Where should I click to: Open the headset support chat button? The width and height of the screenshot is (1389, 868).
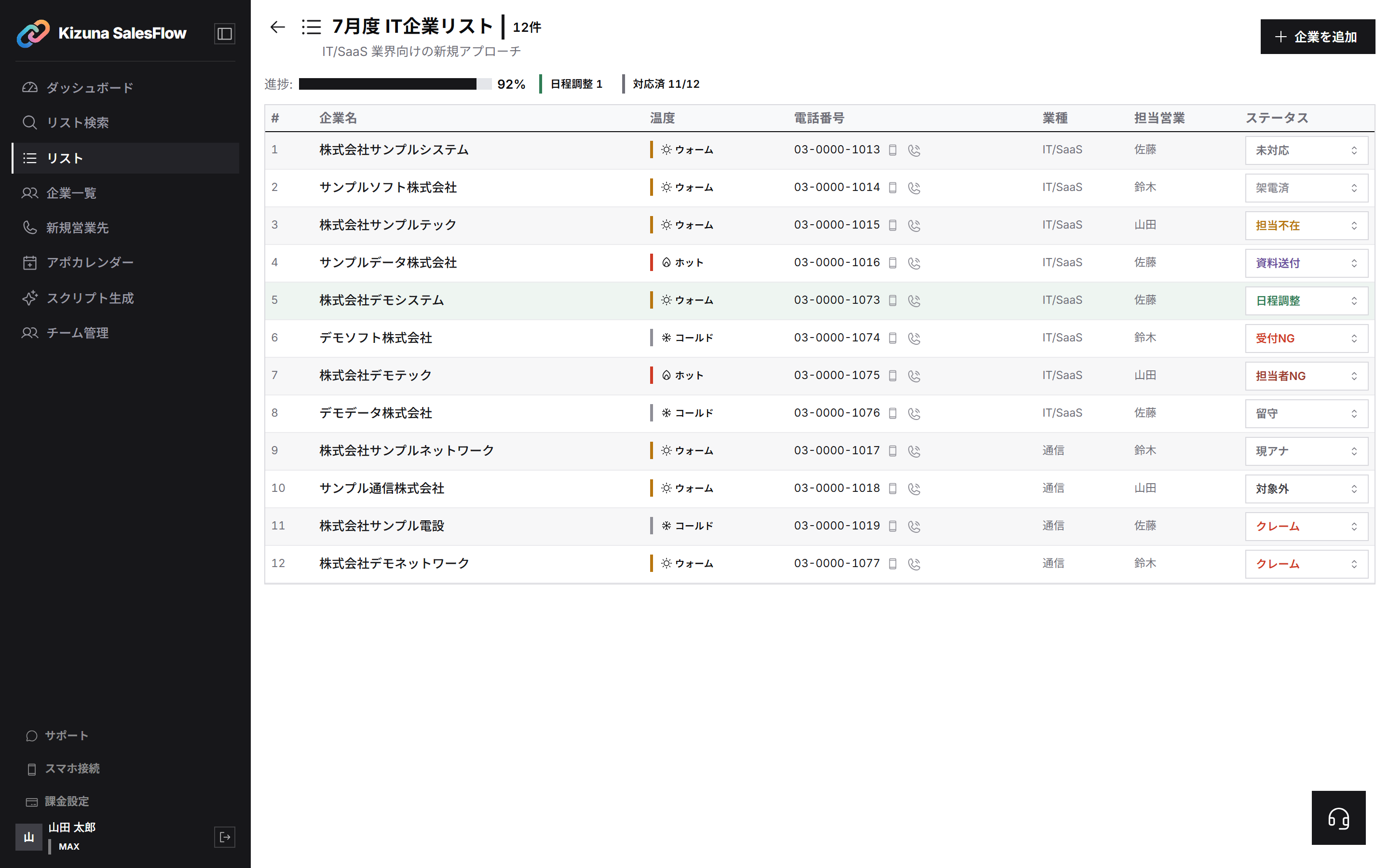click(1338, 817)
